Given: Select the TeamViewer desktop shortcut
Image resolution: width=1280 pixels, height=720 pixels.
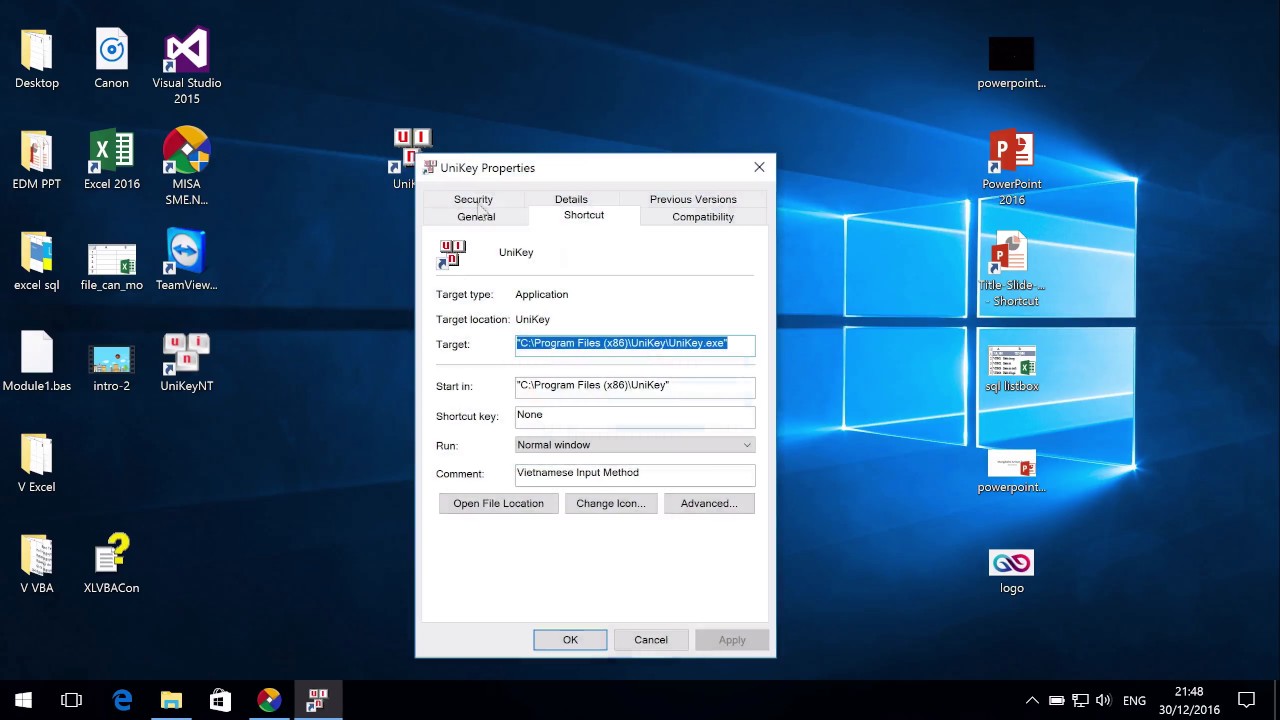Looking at the screenshot, I should [187, 262].
